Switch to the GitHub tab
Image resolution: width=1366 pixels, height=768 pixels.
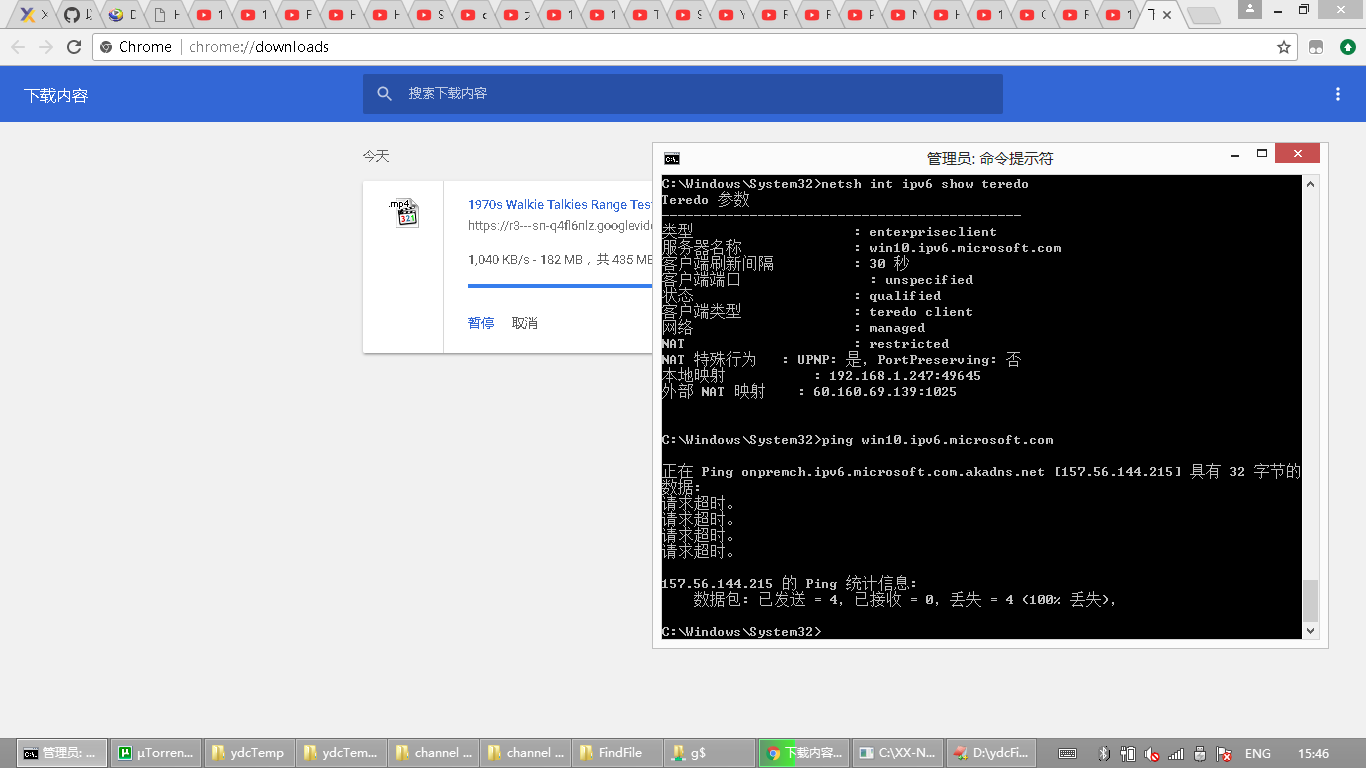point(73,15)
